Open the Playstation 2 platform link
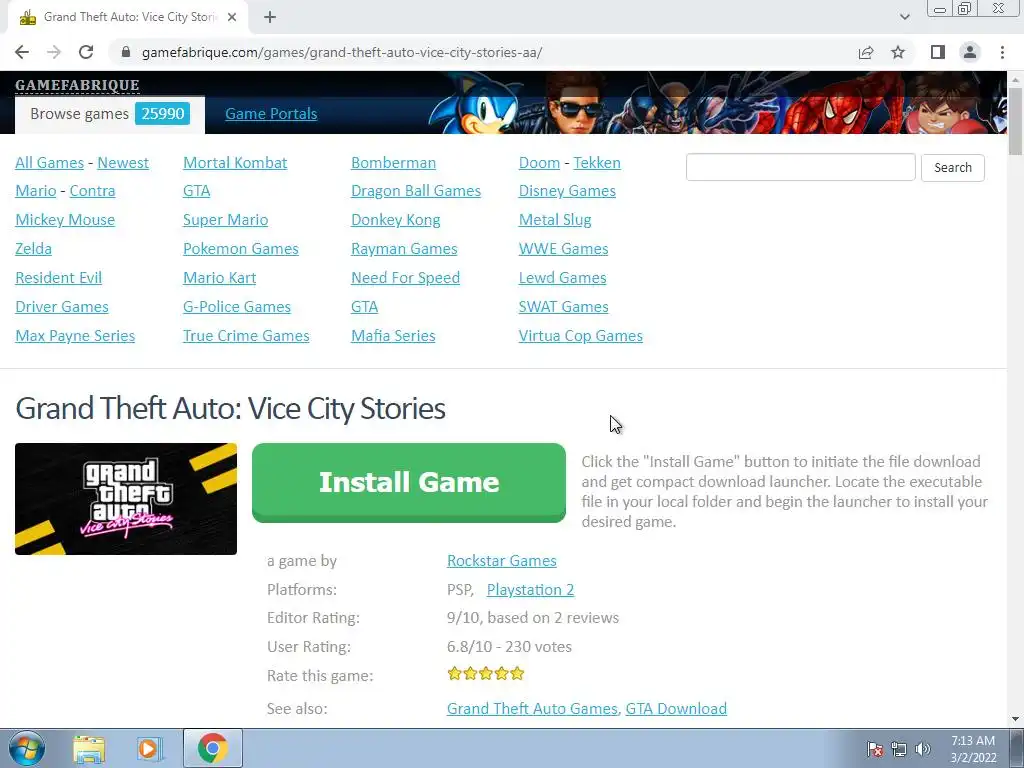The width and height of the screenshot is (1024, 768). (530, 590)
